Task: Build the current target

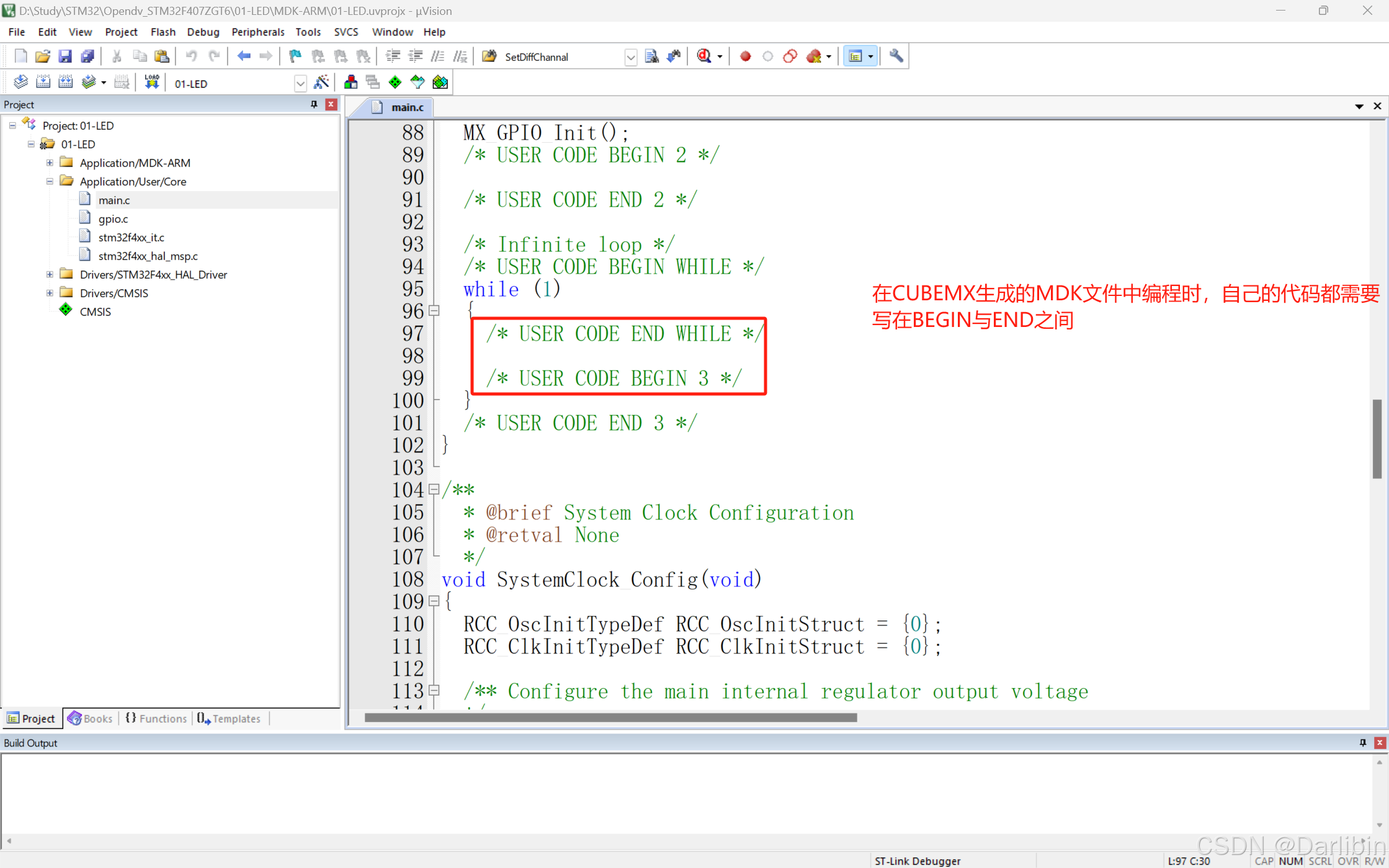Action: [x=43, y=81]
